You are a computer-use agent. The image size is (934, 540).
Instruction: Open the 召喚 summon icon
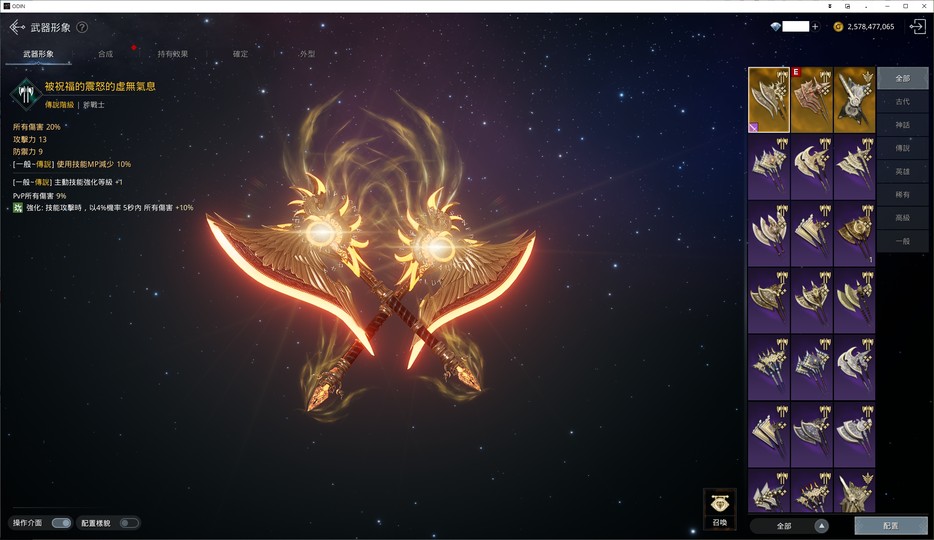720,509
